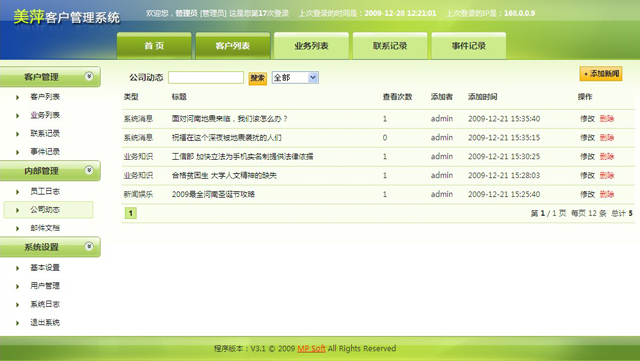Click the arrow bullet beside 基本设置

[18, 268]
